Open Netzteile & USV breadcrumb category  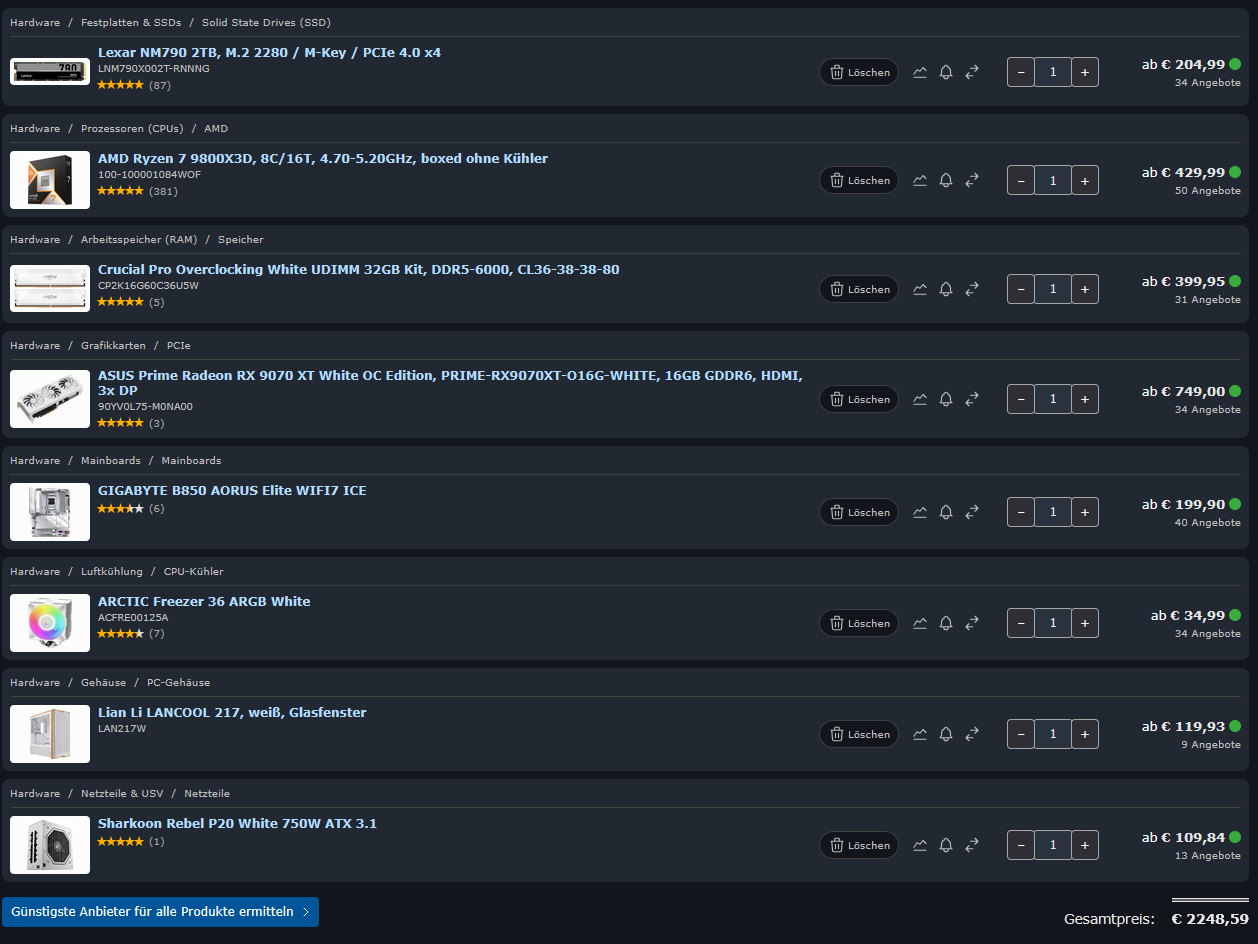122,793
